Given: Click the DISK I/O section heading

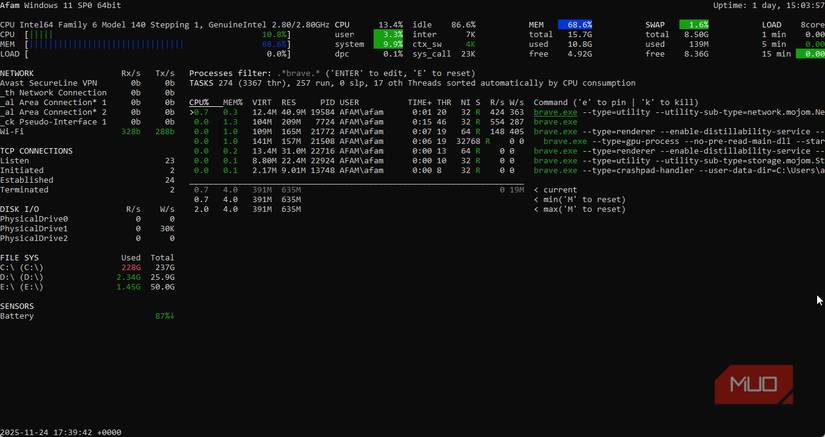Looking at the screenshot, I should 19,210.
